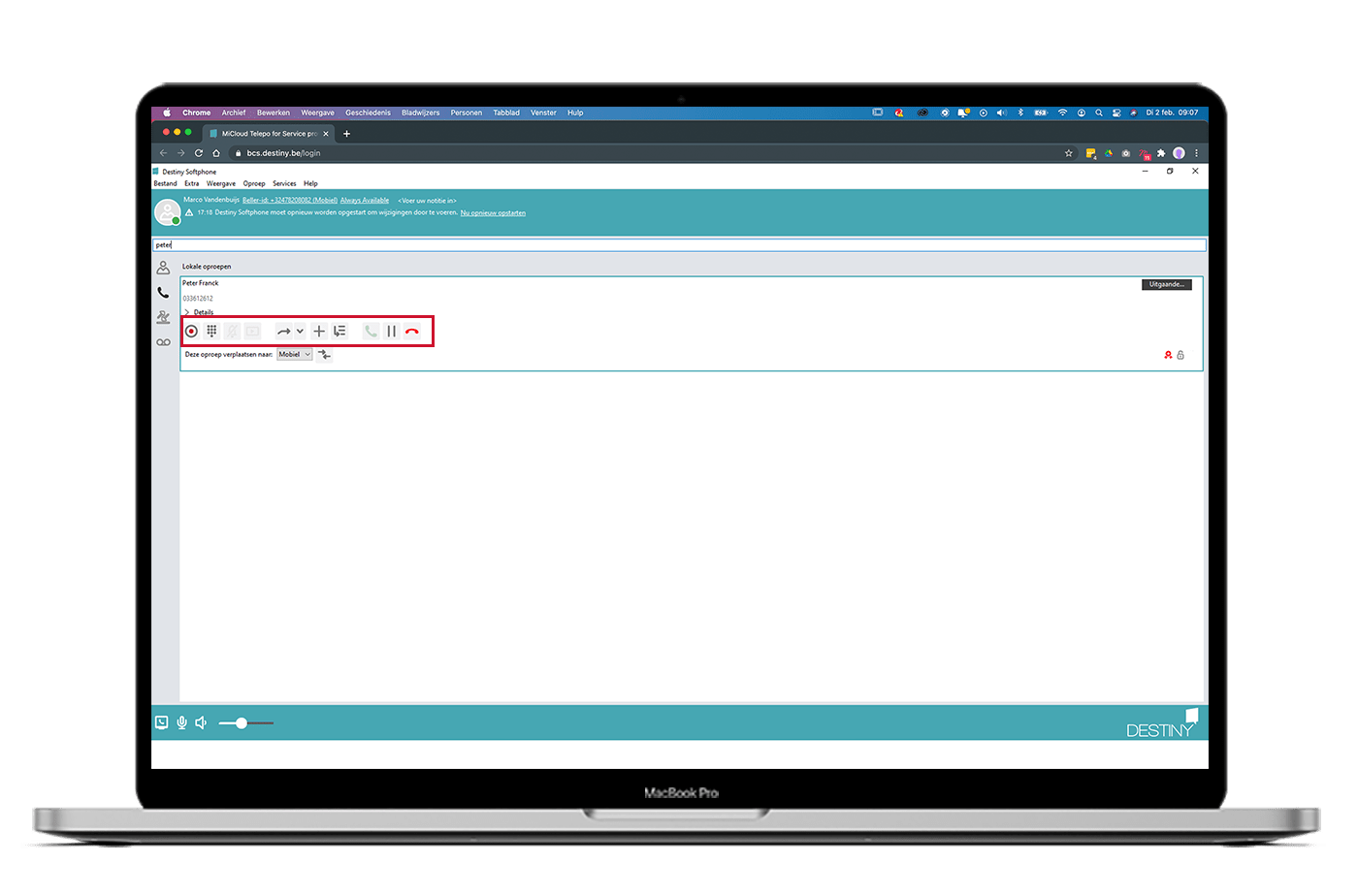
Task: Select the Peter Franck contact name
Action: click(201, 283)
